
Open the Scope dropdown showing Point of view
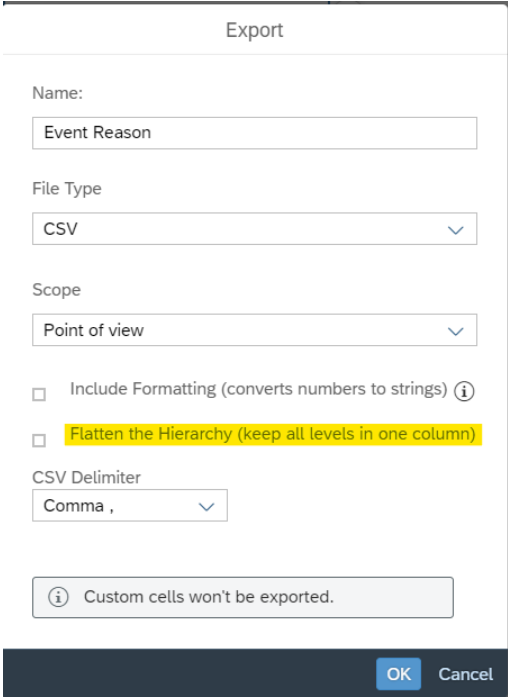[x=255, y=330]
